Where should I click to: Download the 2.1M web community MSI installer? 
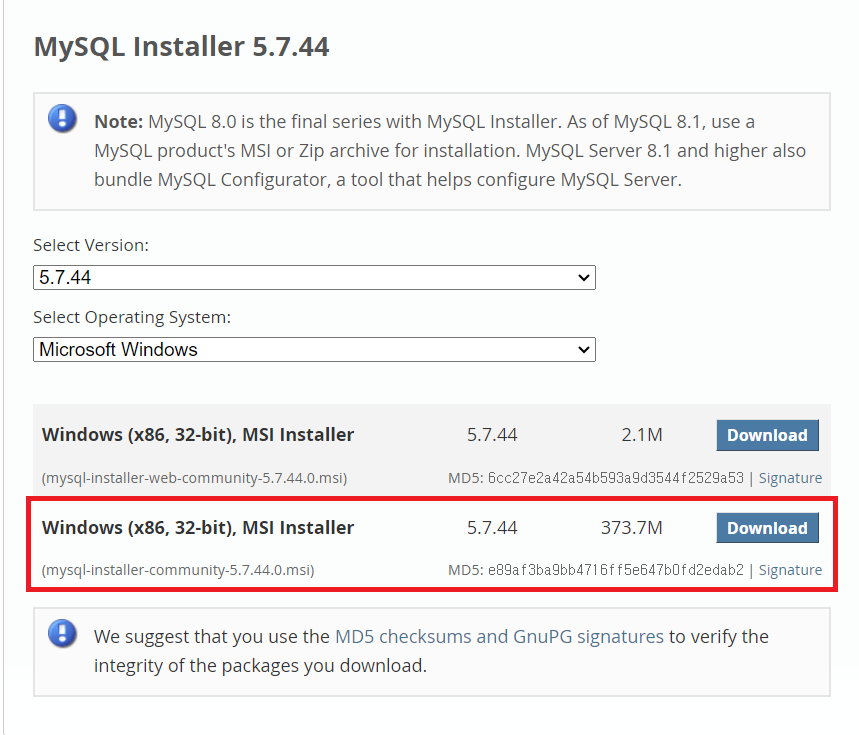point(768,435)
